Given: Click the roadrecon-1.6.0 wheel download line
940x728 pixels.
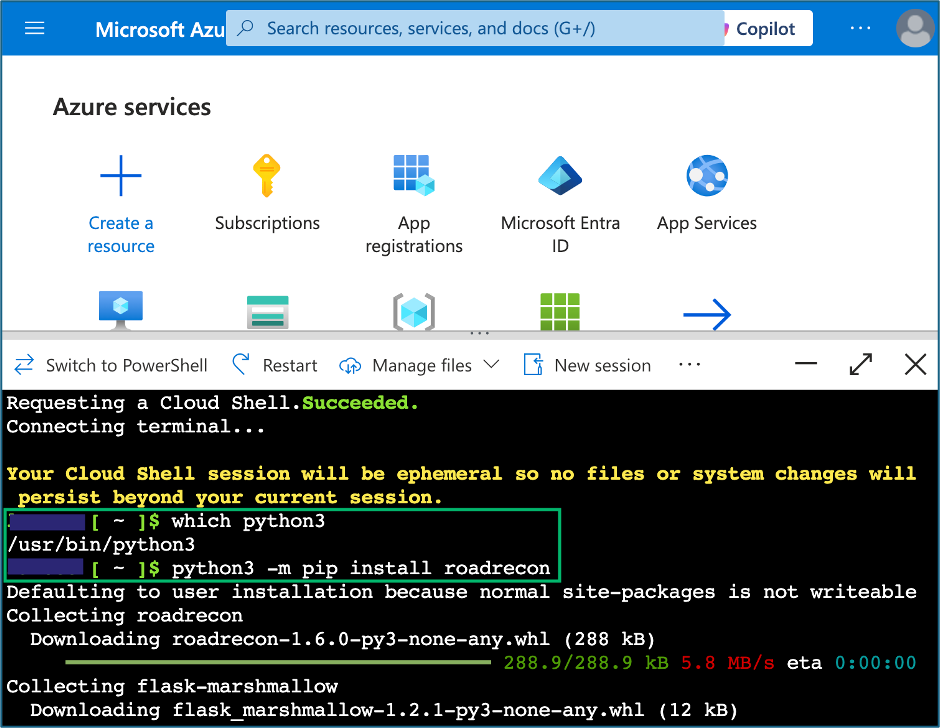Looking at the screenshot, I should click(342, 639).
